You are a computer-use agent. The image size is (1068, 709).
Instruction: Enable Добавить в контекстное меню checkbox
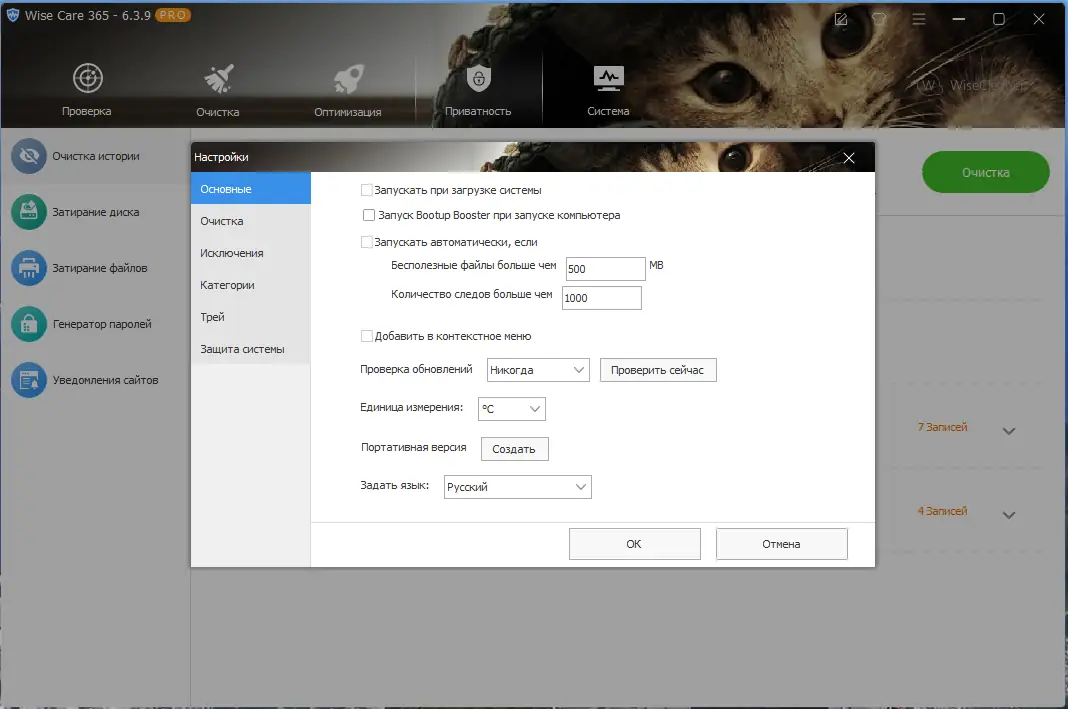click(x=366, y=336)
